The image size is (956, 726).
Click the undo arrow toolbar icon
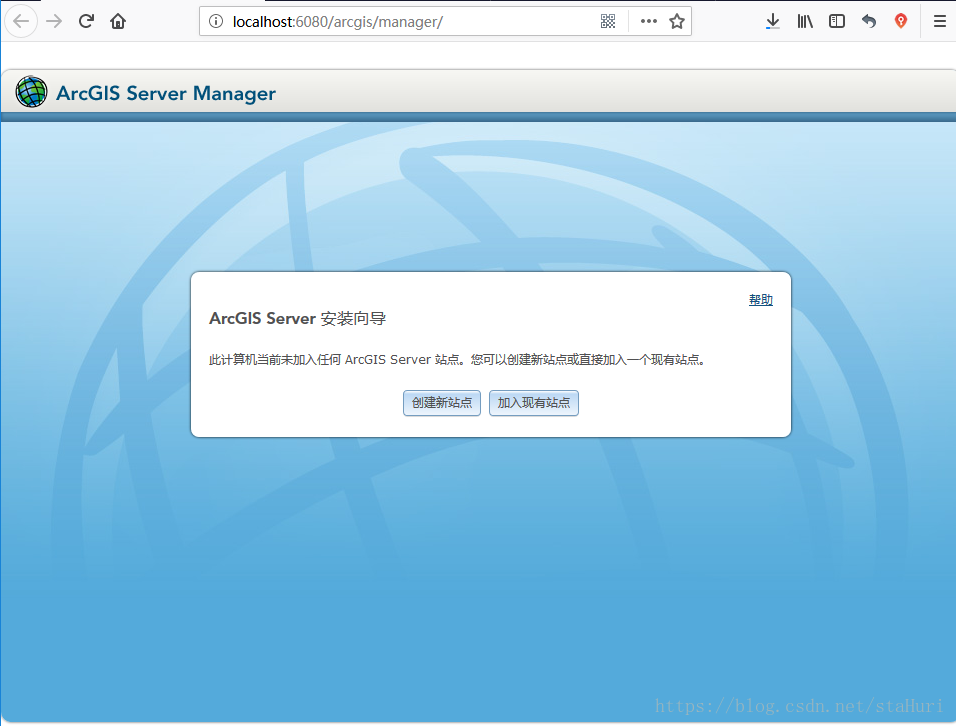pos(869,21)
